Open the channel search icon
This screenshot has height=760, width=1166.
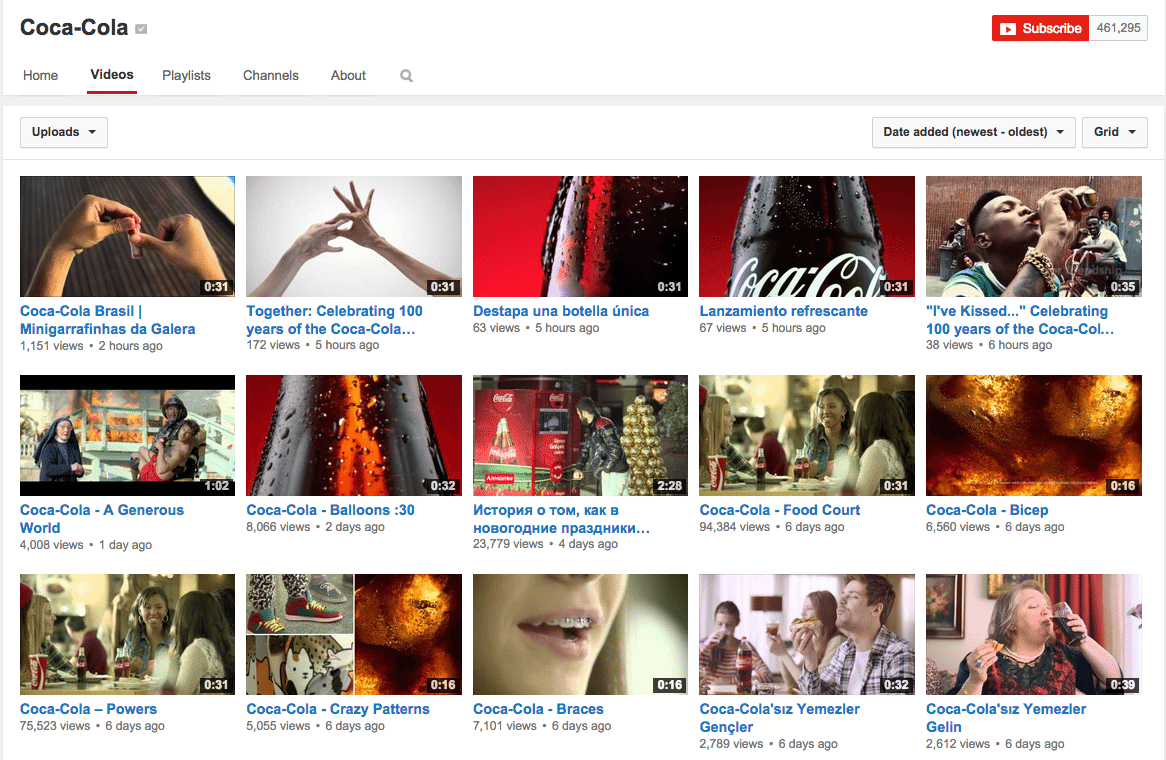(x=406, y=75)
